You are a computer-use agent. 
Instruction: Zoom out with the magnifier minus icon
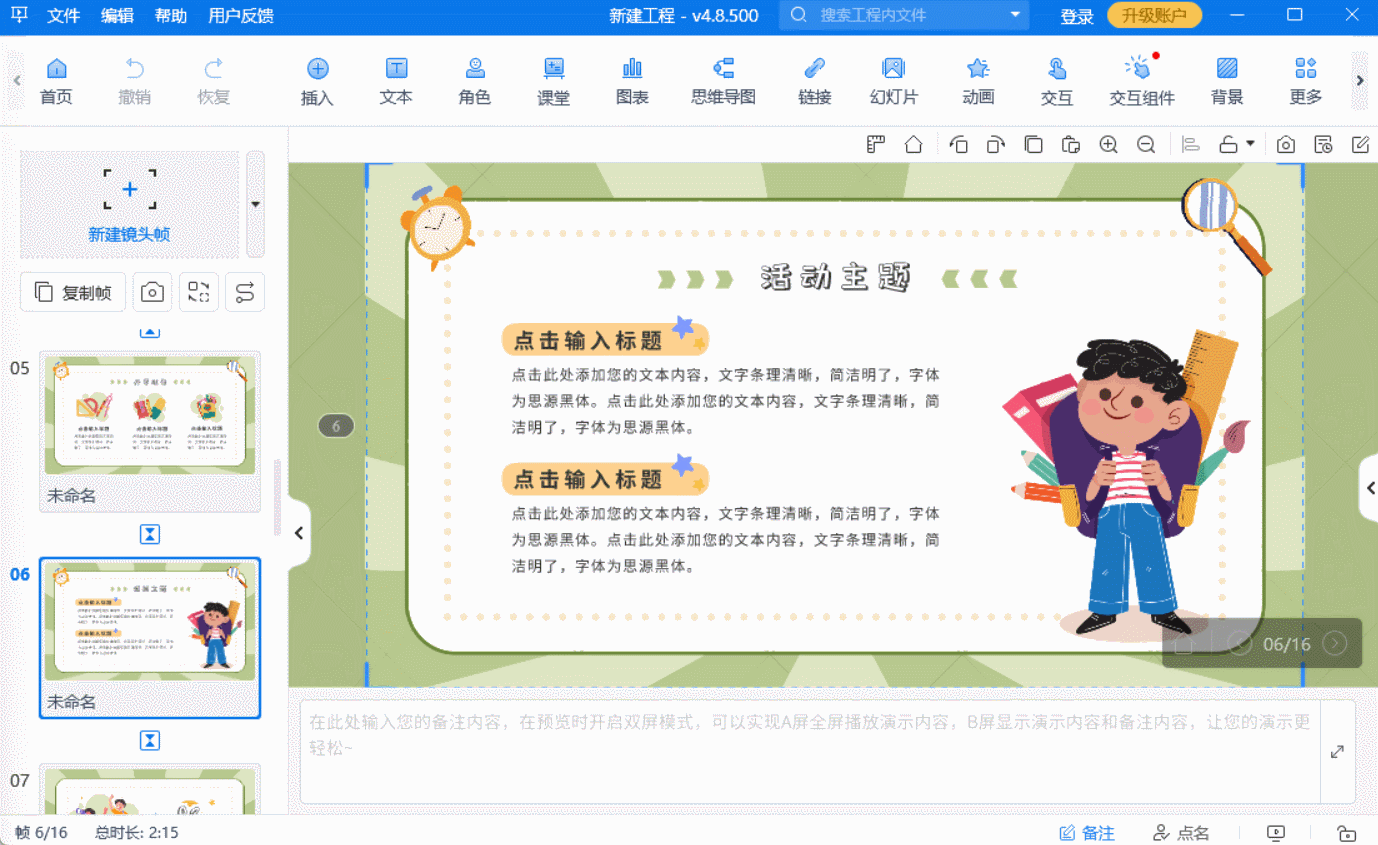tap(1146, 144)
